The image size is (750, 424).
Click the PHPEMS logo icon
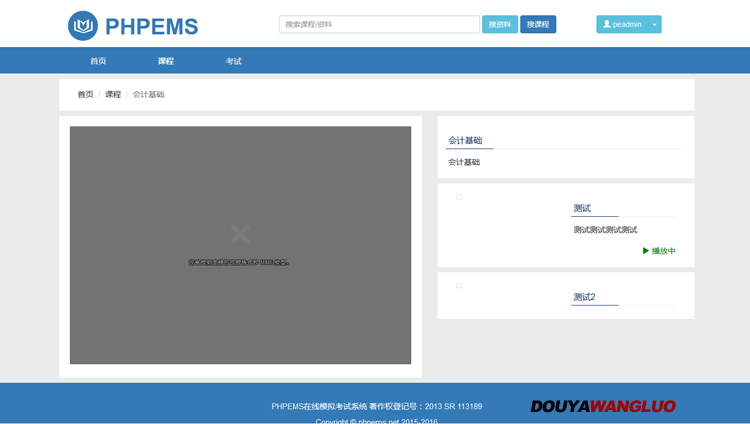[x=83, y=26]
